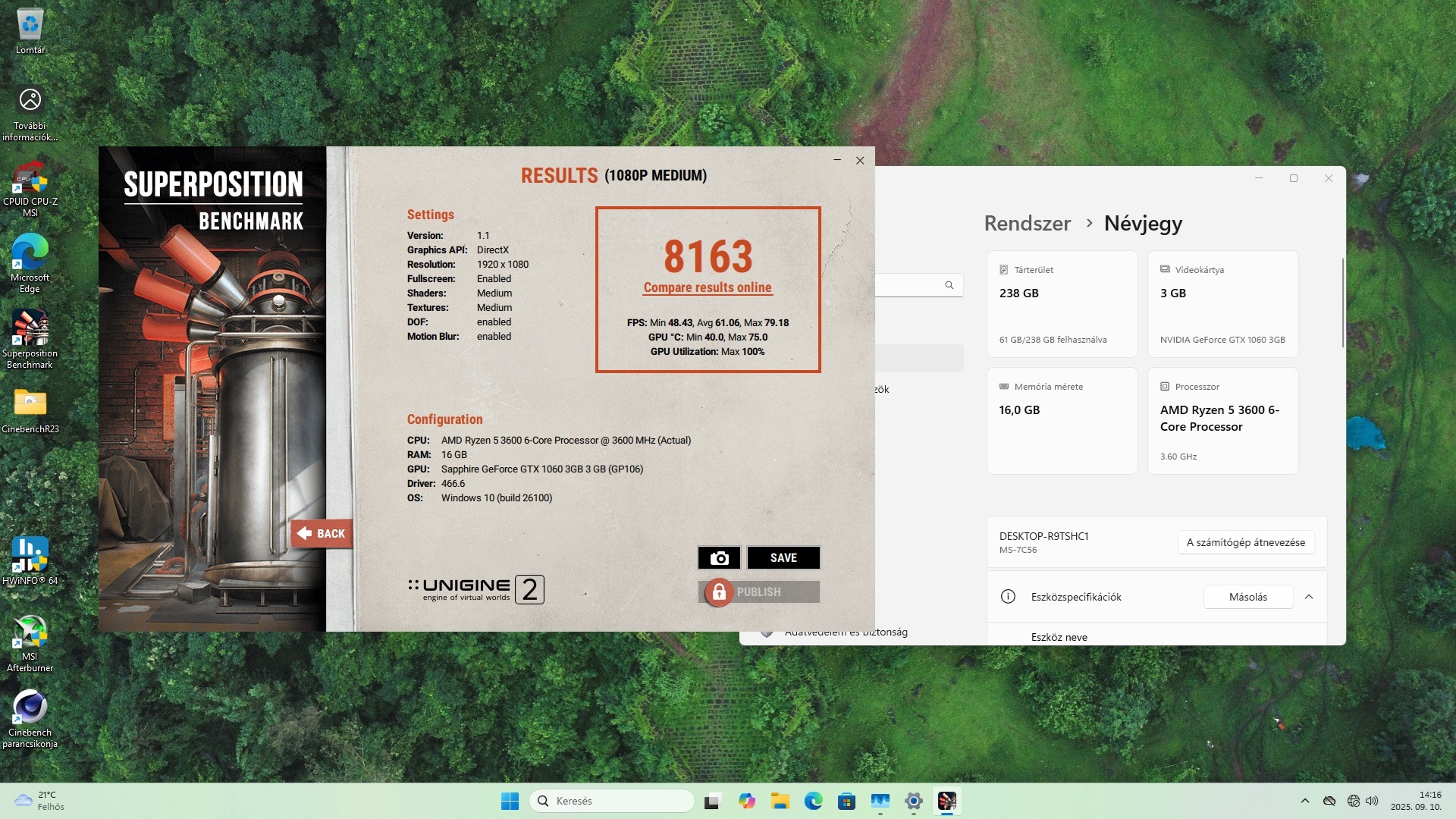Open the Windows Start menu
The width and height of the screenshot is (1456, 819).
coord(510,801)
